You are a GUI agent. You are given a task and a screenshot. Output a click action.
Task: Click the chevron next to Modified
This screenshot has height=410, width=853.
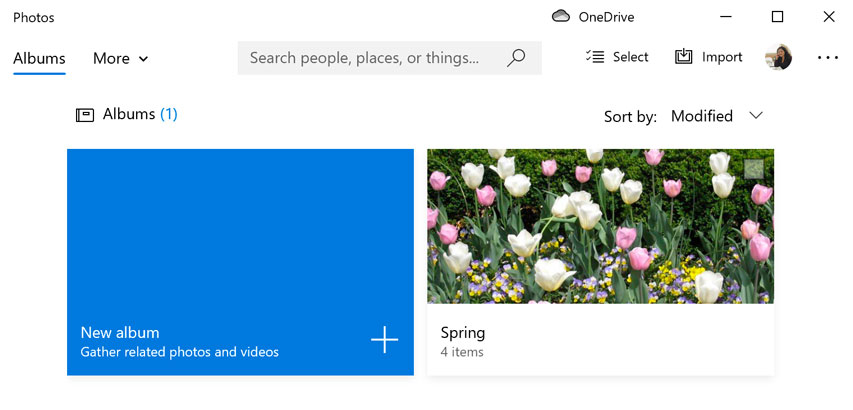(756, 116)
